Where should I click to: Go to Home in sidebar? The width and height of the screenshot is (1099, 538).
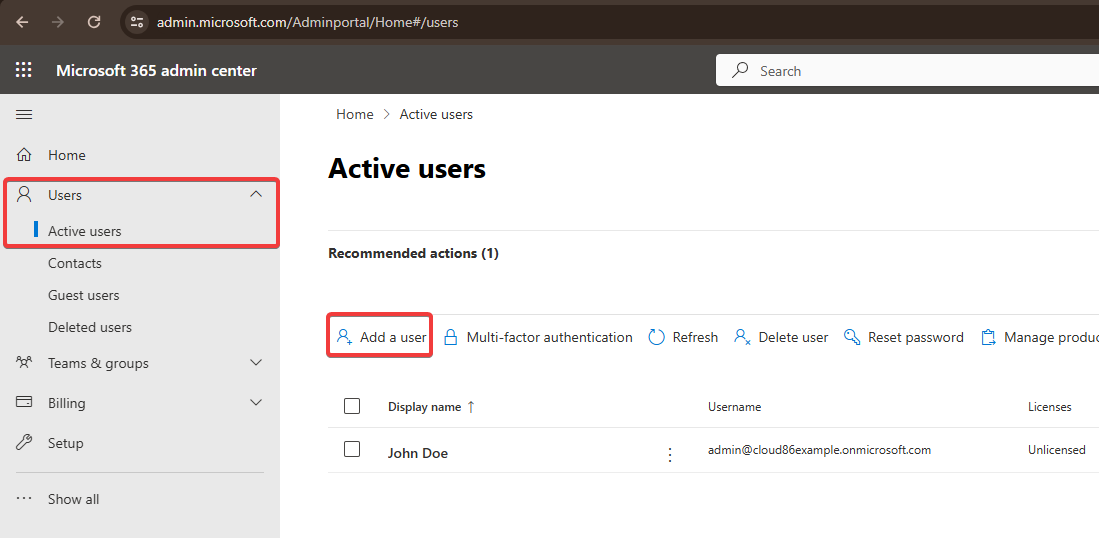[67, 155]
